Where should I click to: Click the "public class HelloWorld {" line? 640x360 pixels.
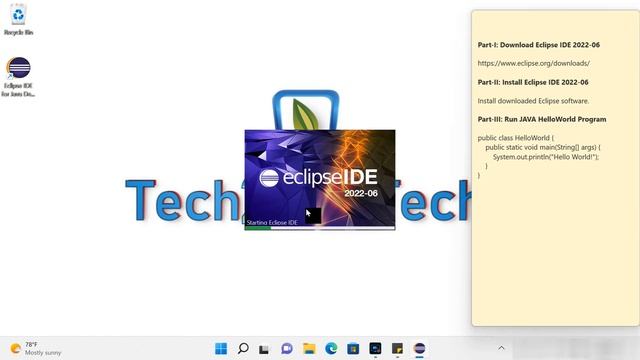pyautogui.click(x=516, y=138)
